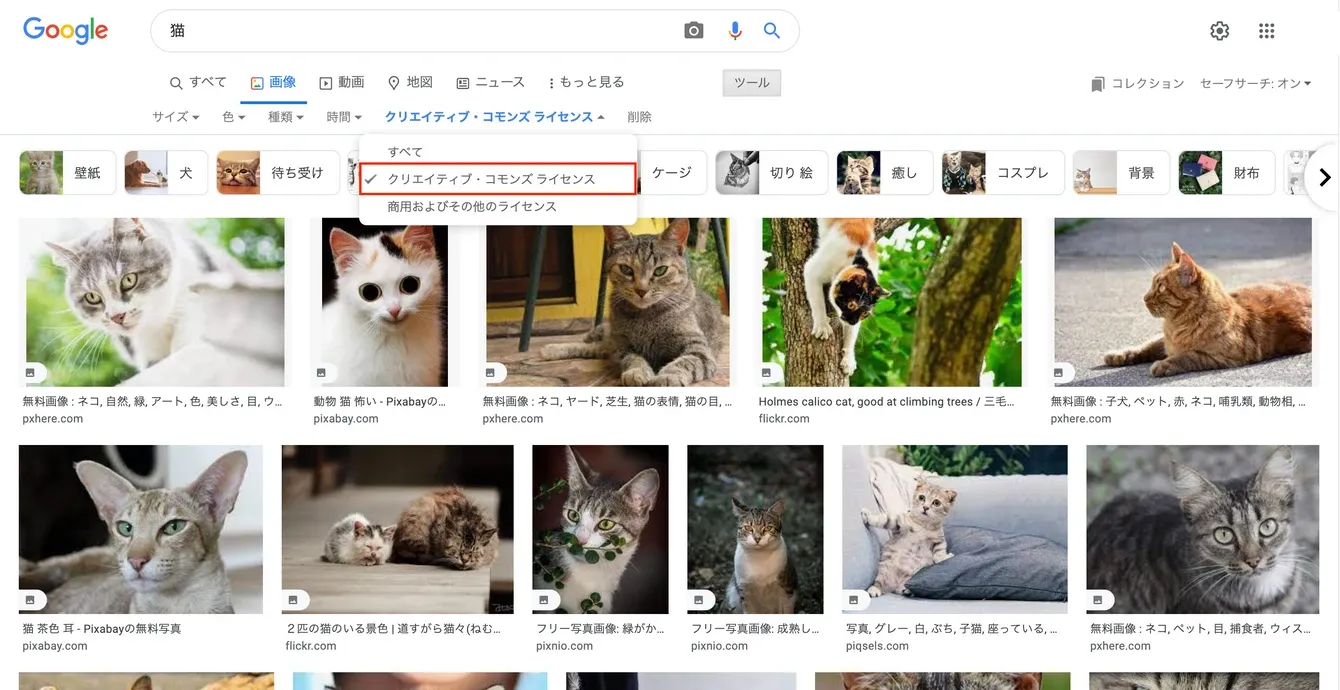Open the pixnio kitten with green leaves image
The height and width of the screenshot is (690, 1340).
(x=600, y=530)
